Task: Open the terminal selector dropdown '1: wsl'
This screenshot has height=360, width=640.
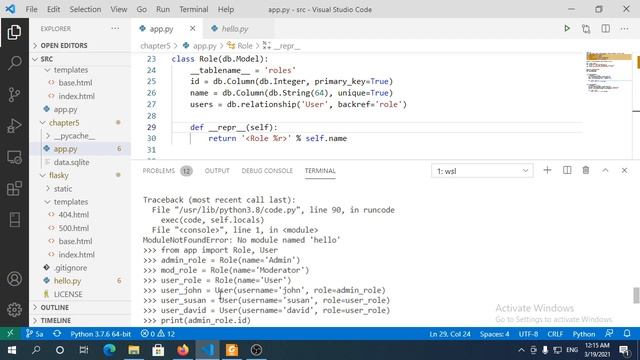Action: pos(482,171)
